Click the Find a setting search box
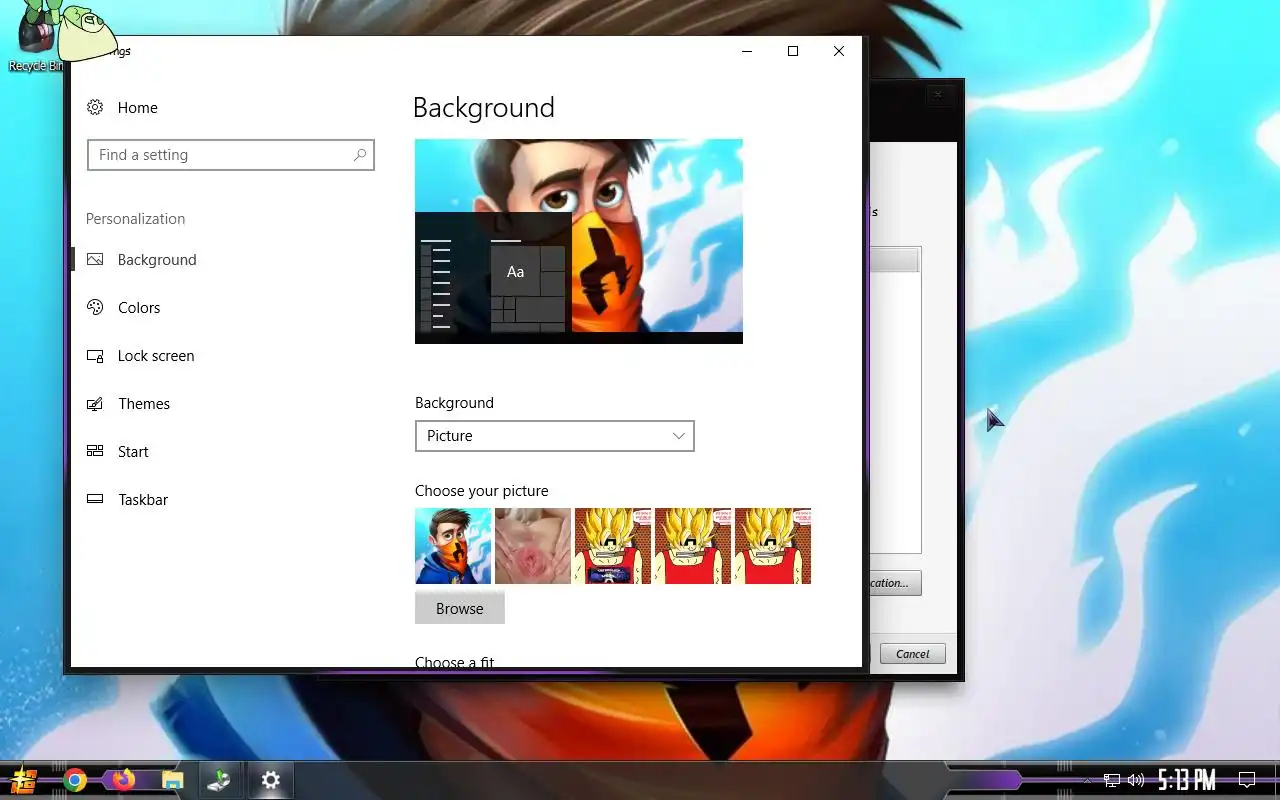The height and width of the screenshot is (800, 1280). [231, 155]
